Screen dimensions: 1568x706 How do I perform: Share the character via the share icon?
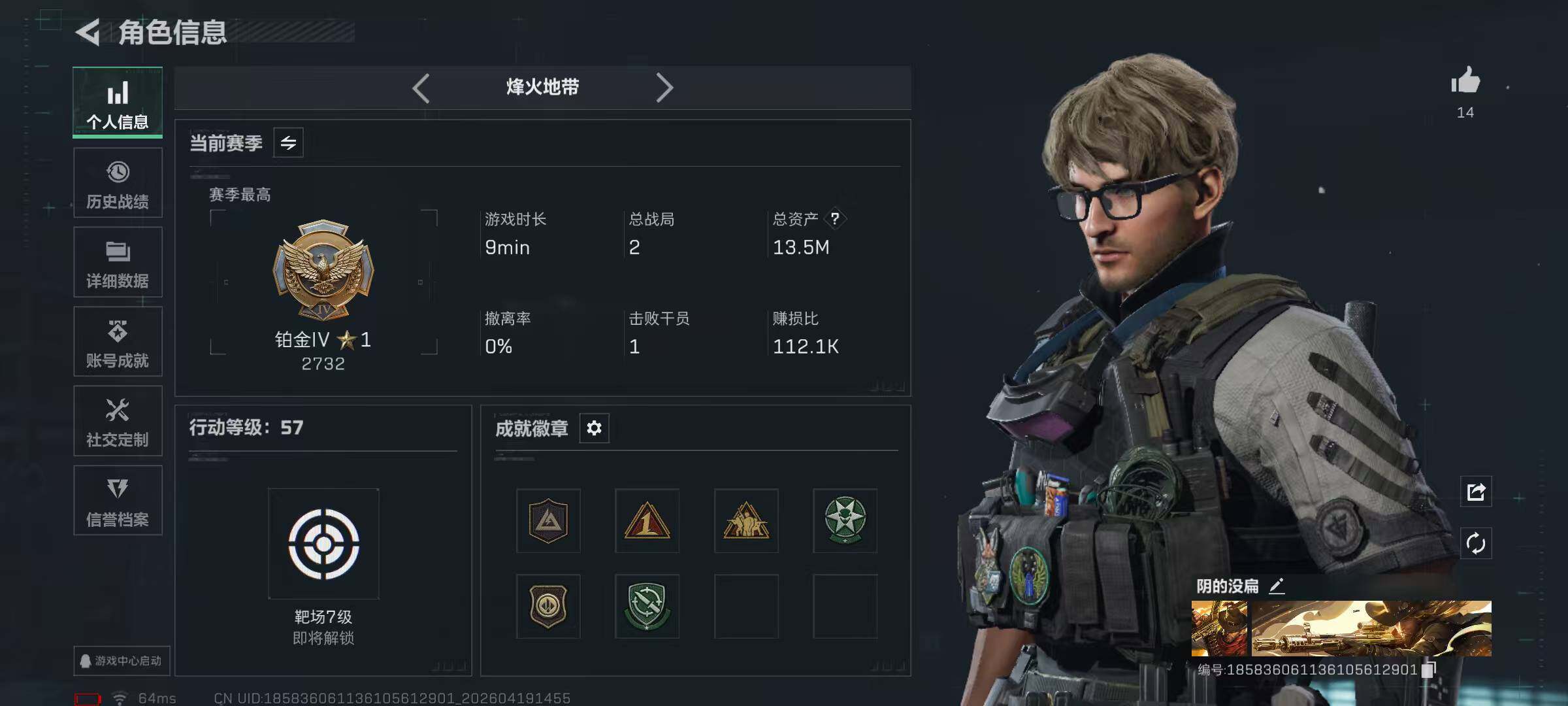click(x=1476, y=492)
